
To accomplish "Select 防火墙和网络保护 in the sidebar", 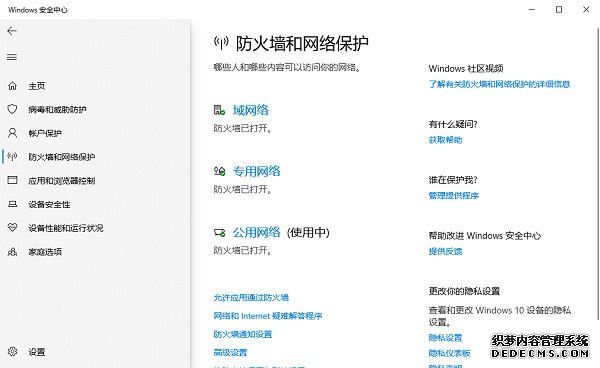I will point(62,157).
